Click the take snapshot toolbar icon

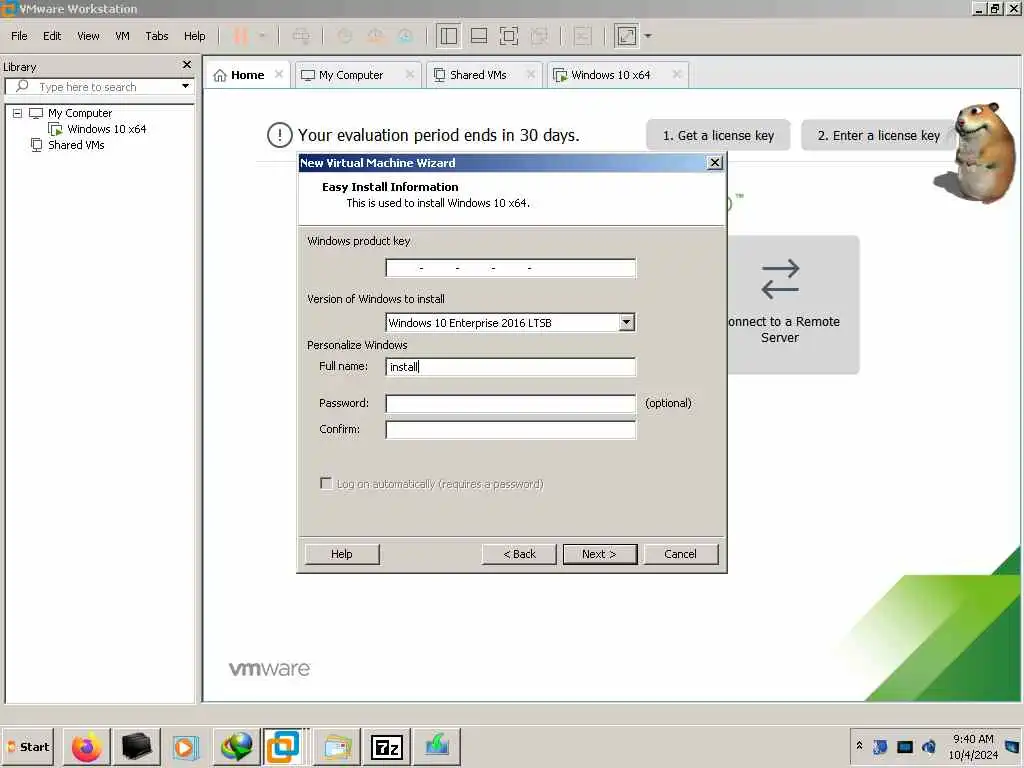[345, 36]
